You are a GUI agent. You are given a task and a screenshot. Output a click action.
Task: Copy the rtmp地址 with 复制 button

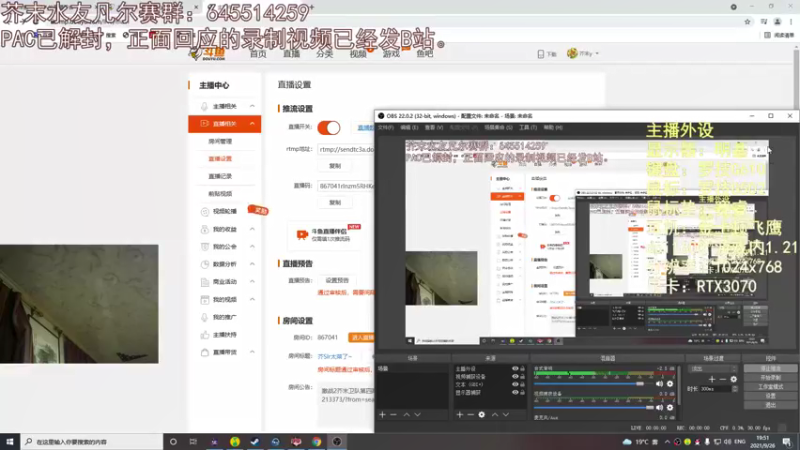tap(335, 166)
